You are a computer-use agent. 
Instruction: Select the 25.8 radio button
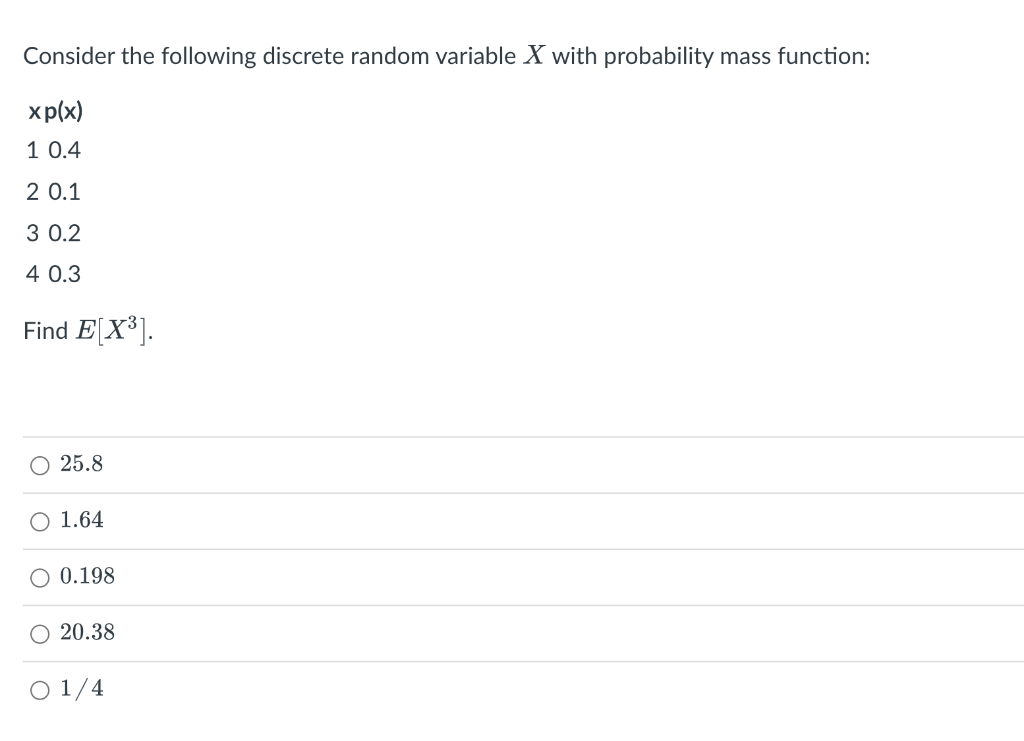[40, 465]
